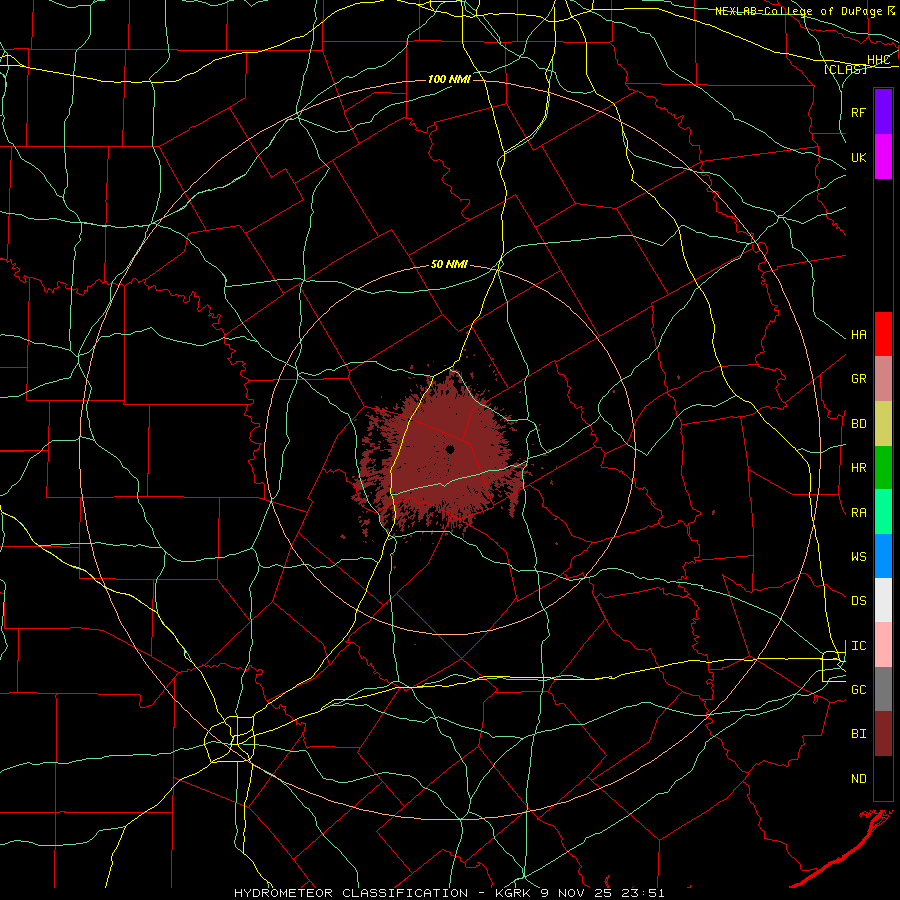Click the 'HR' legend label
Image resolution: width=900 pixels, height=900 pixels.
(x=859, y=468)
